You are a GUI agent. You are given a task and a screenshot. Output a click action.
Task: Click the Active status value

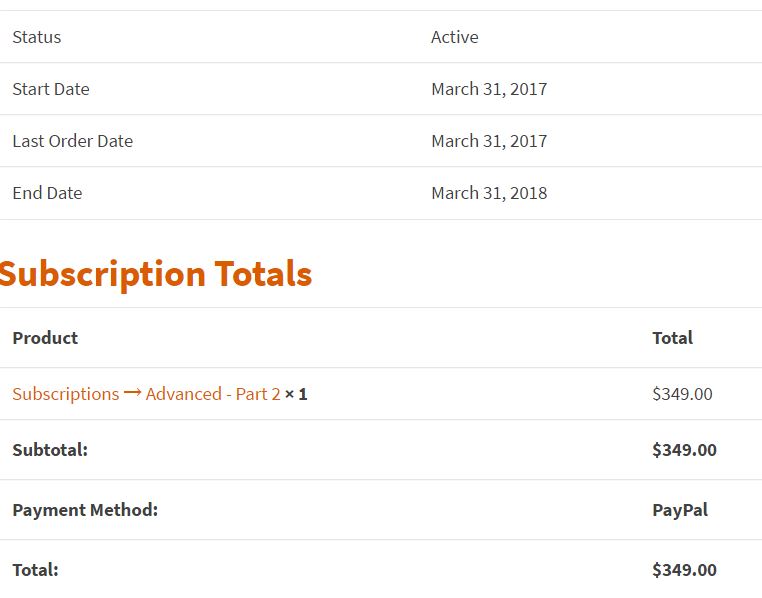pos(454,37)
